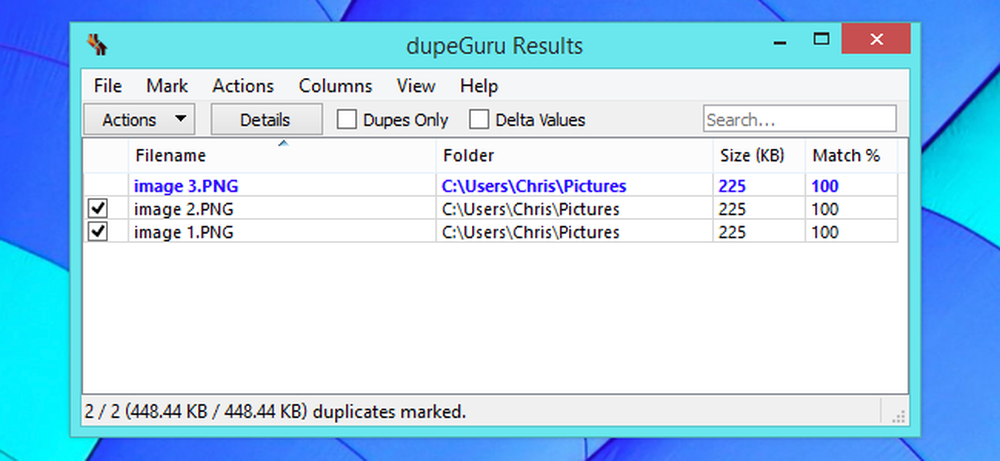Select the image 3.PNG filename
This screenshot has width=1000, height=461.
point(187,186)
